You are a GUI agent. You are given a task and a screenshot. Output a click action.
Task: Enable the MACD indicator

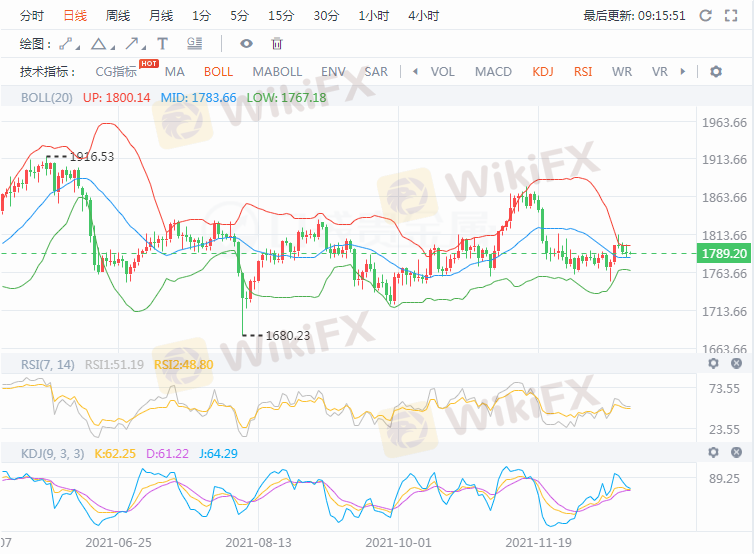[493, 72]
